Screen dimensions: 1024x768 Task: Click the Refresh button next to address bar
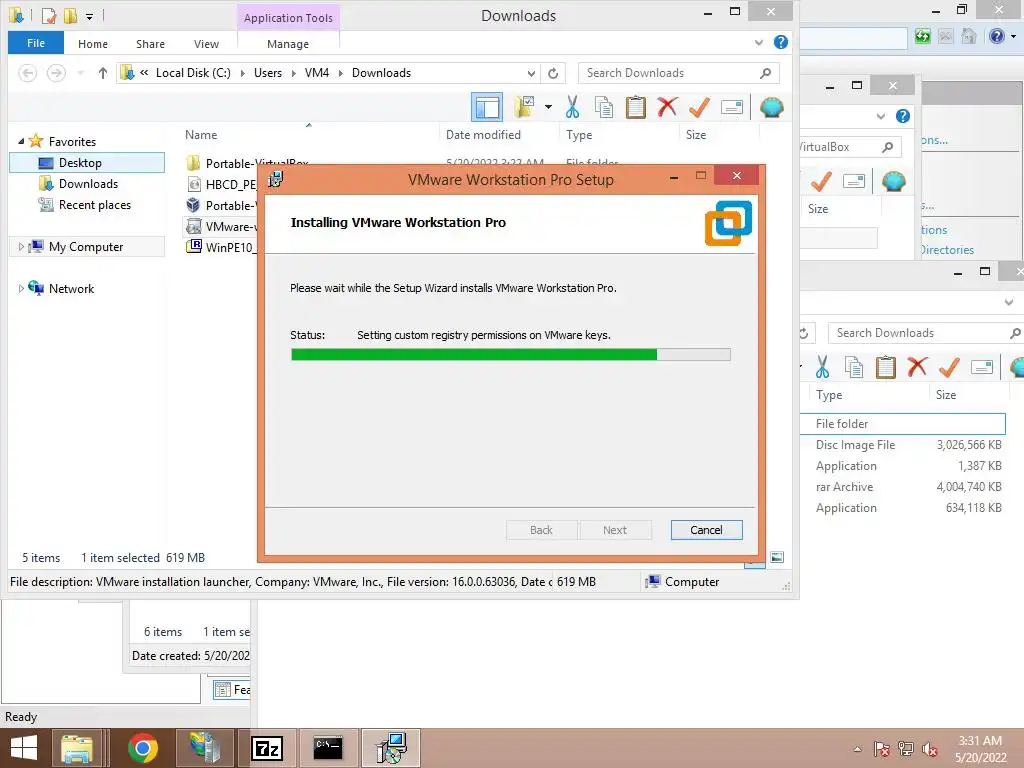pyautogui.click(x=552, y=73)
